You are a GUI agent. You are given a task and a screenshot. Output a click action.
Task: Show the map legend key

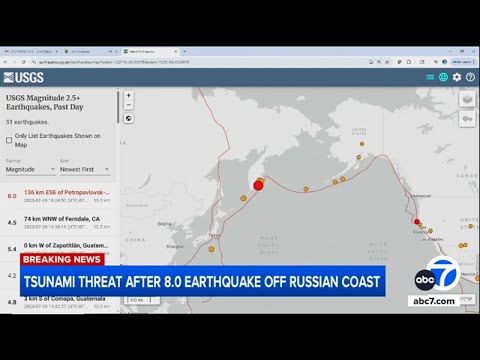[467, 119]
